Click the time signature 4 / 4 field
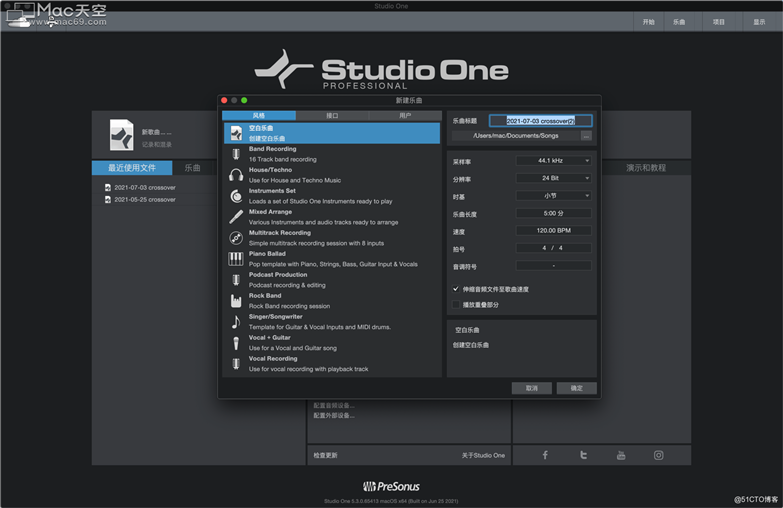The width and height of the screenshot is (783, 508). click(x=553, y=248)
